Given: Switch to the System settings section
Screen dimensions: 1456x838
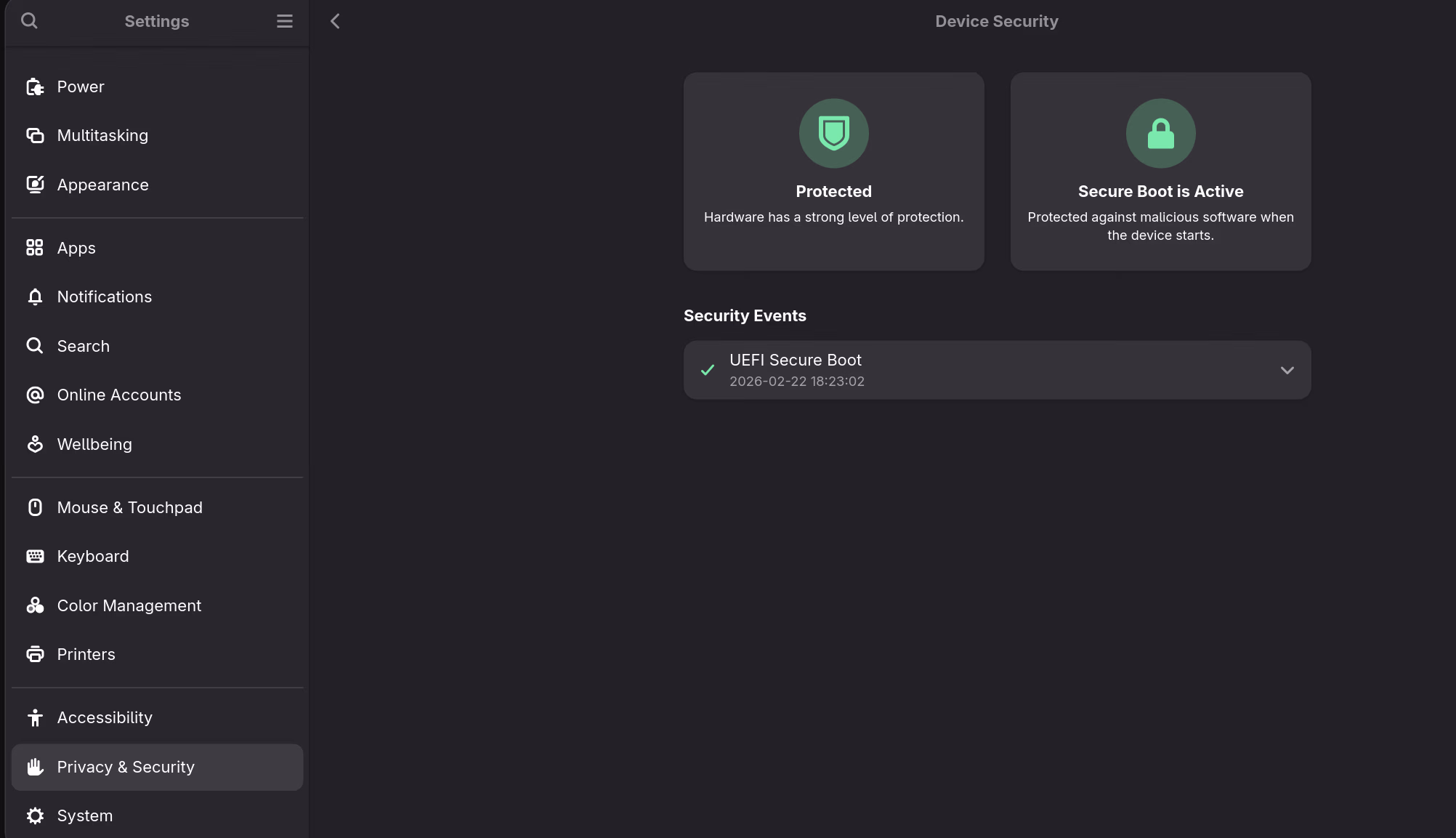Looking at the screenshot, I should [x=84, y=815].
